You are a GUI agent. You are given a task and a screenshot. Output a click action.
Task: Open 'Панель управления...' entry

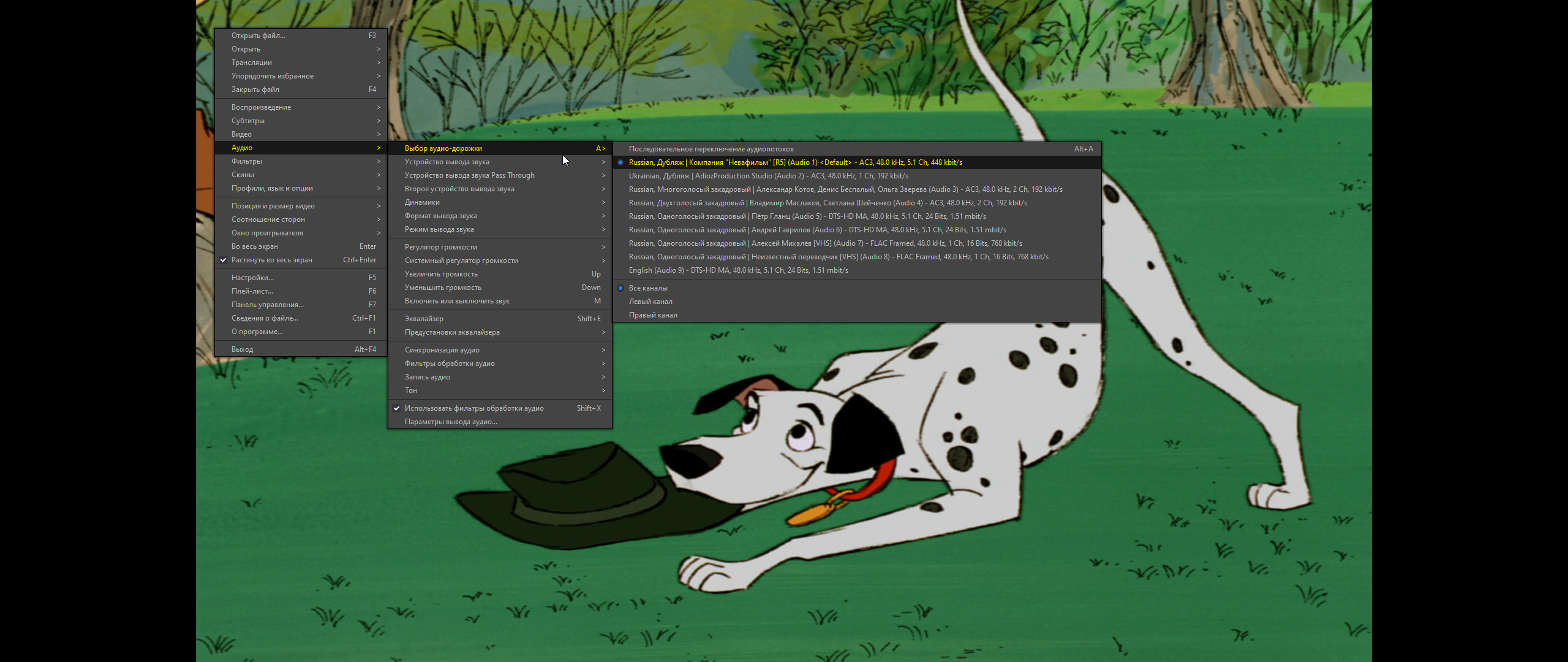pyautogui.click(x=301, y=305)
